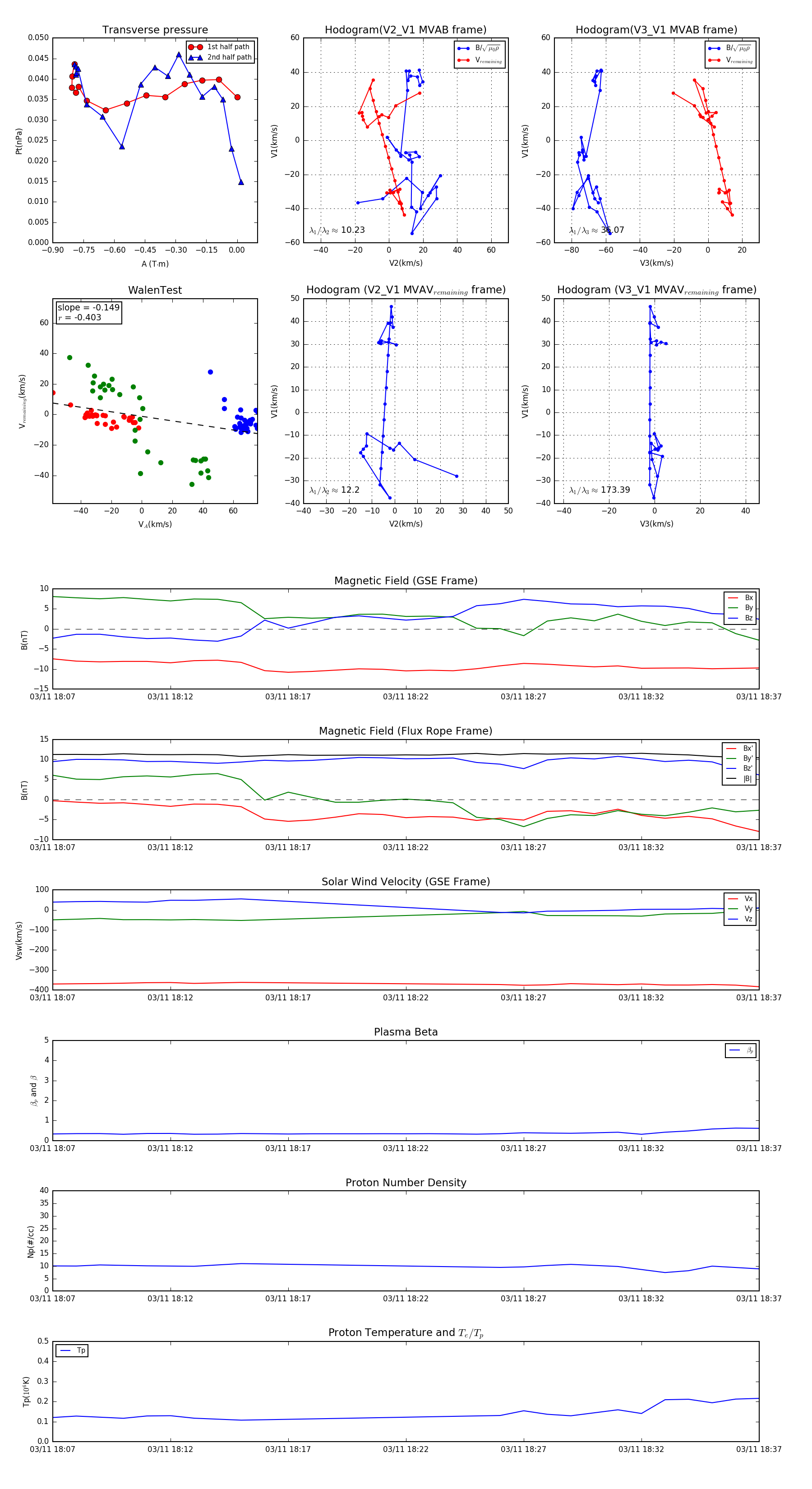Click the V_remaining legend entry in V2_V1 MVAB hodogram
The width and height of the screenshot is (812, 1489).
point(480,60)
